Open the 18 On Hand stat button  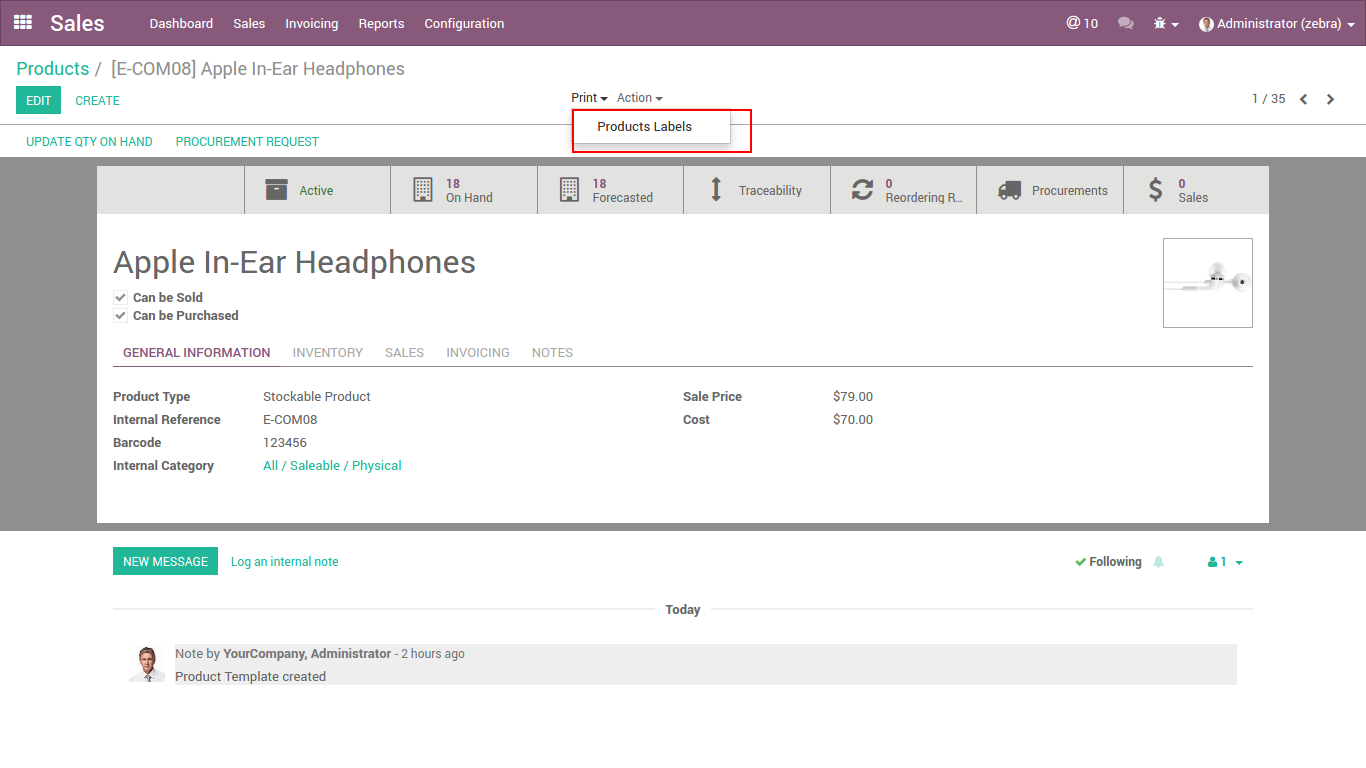pyautogui.click(x=464, y=190)
